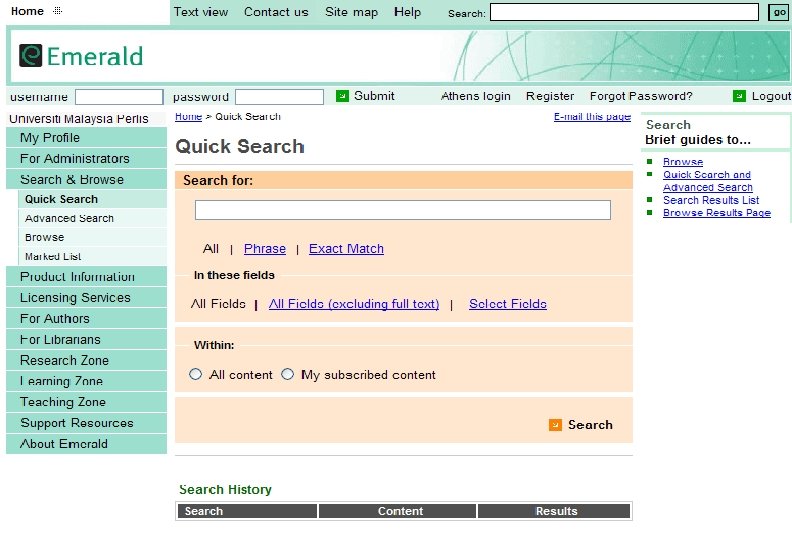Click Forgot Password? link

click(x=641, y=96)
